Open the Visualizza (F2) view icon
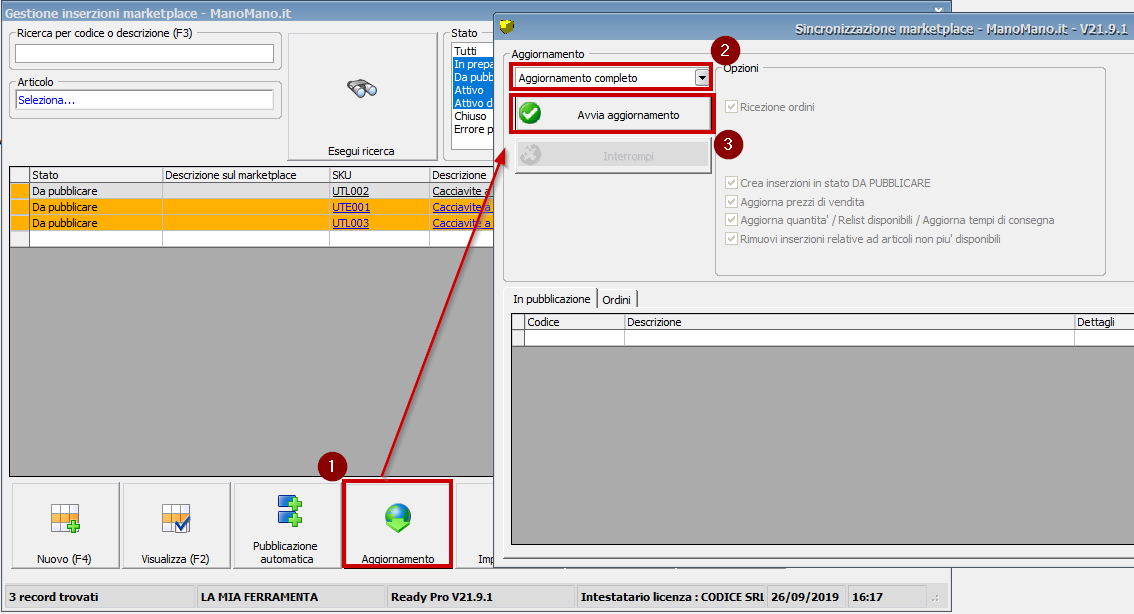 point(176,518)
